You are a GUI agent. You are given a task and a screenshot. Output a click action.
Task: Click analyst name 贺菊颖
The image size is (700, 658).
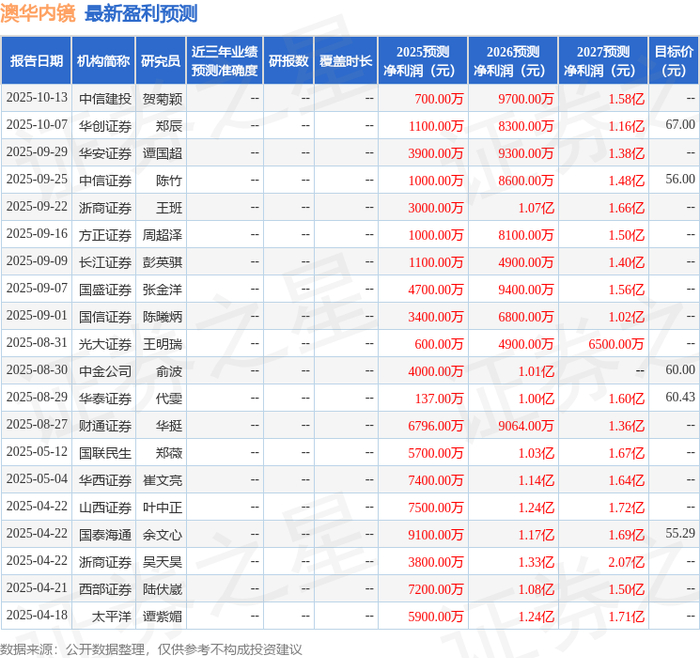click(x=162, y=99)
